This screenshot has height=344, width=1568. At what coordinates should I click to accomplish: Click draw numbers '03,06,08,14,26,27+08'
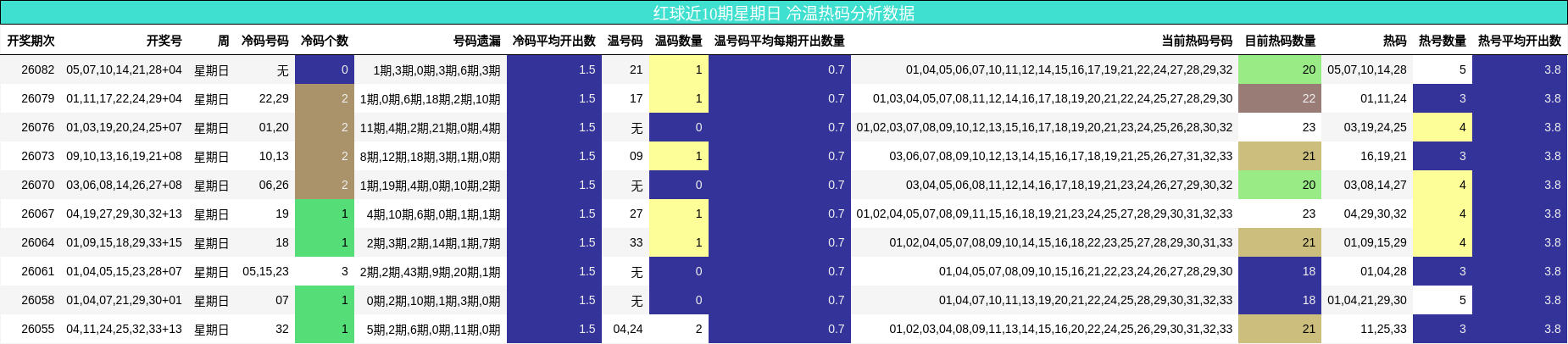[x=124, y=185]
